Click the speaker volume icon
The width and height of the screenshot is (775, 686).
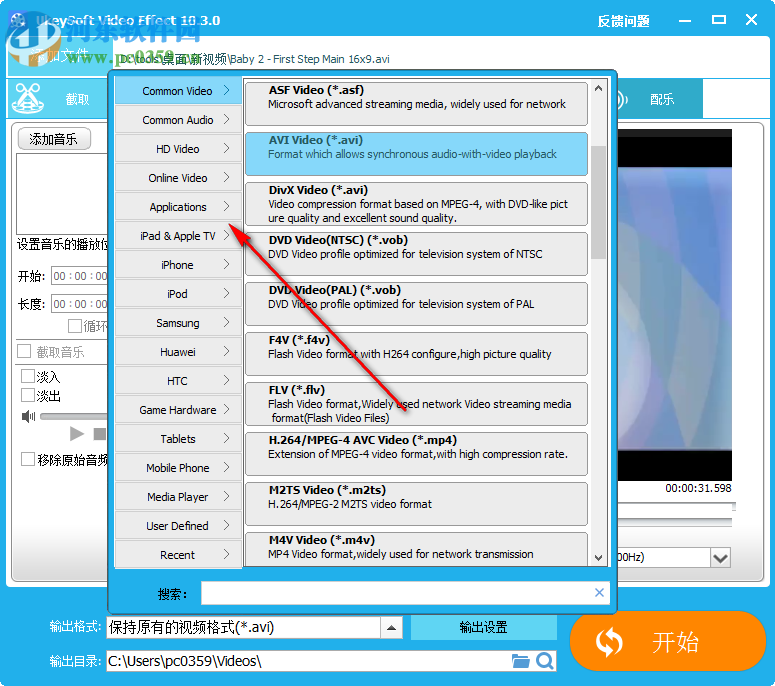pyautogui.click(x=28, y=416)
